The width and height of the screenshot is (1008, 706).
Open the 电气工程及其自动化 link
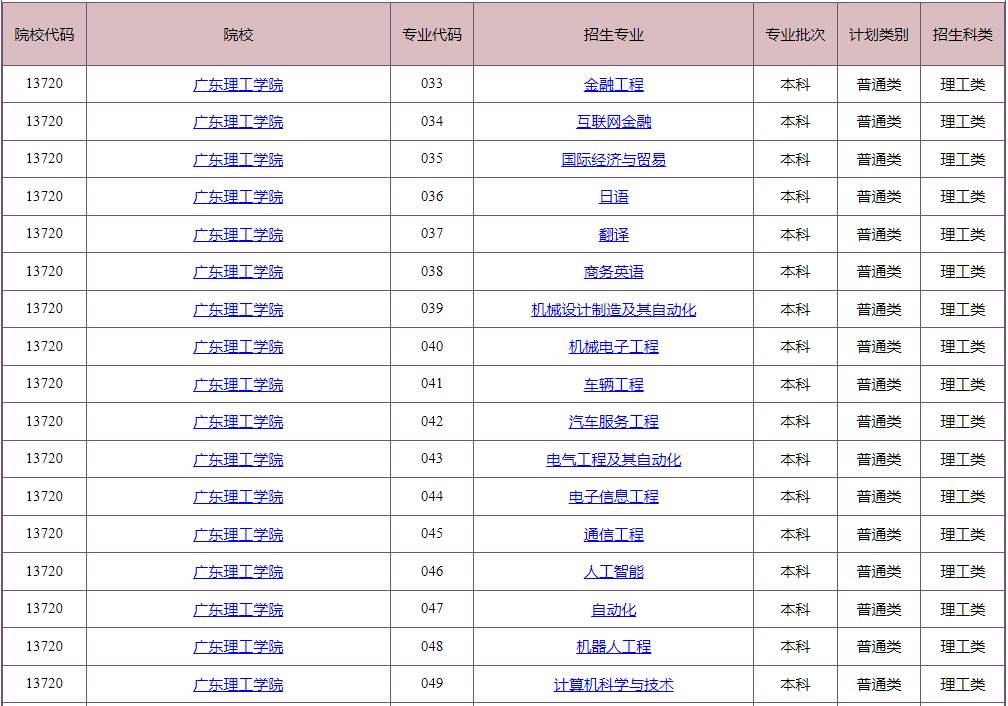point(613,459)
